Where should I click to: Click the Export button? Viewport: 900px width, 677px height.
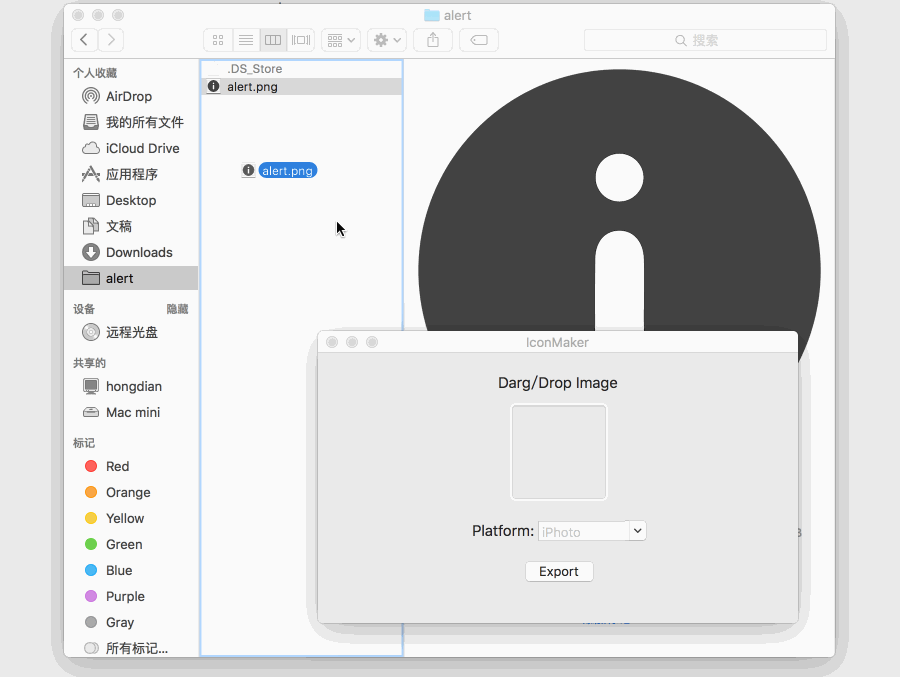coord(559,571)
